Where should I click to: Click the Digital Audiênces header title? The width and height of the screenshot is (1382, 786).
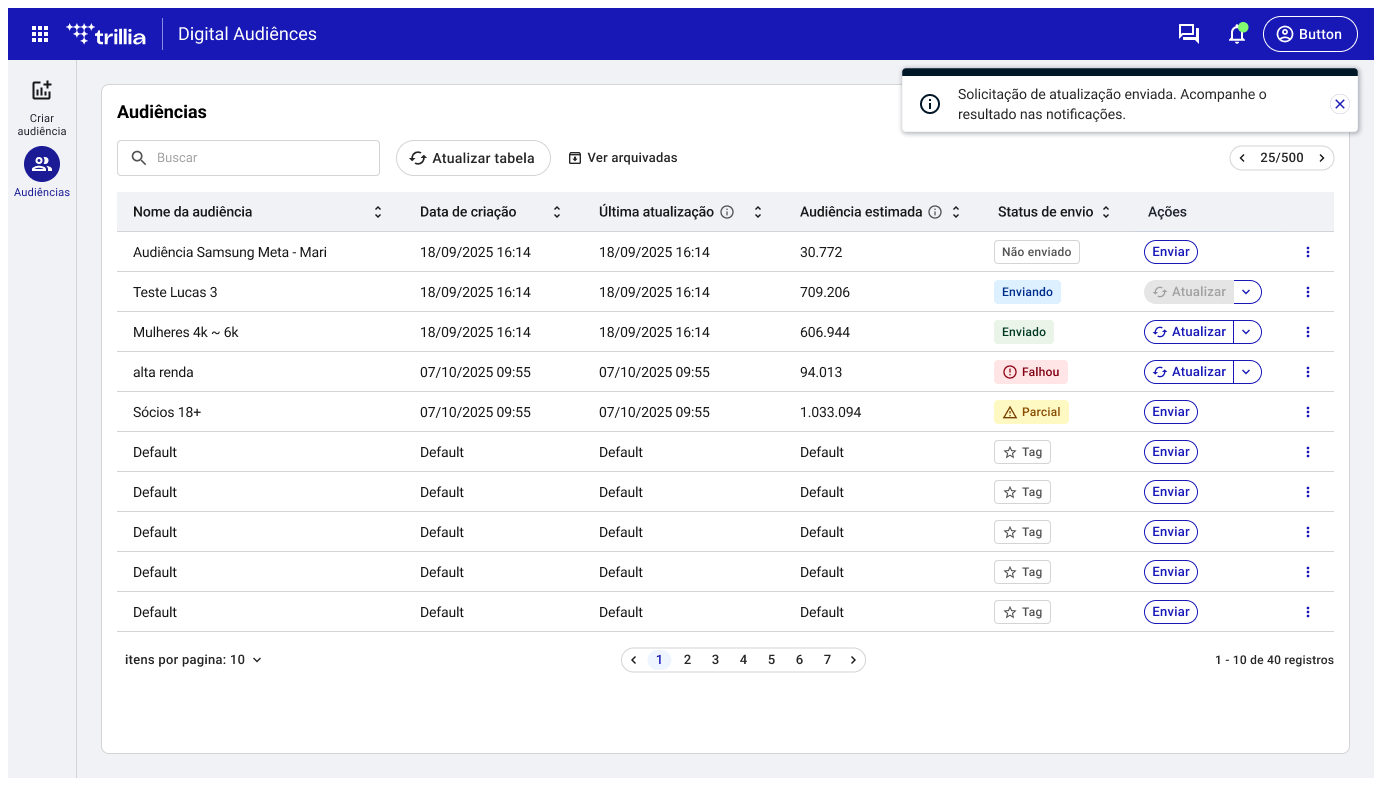[247, 34]
